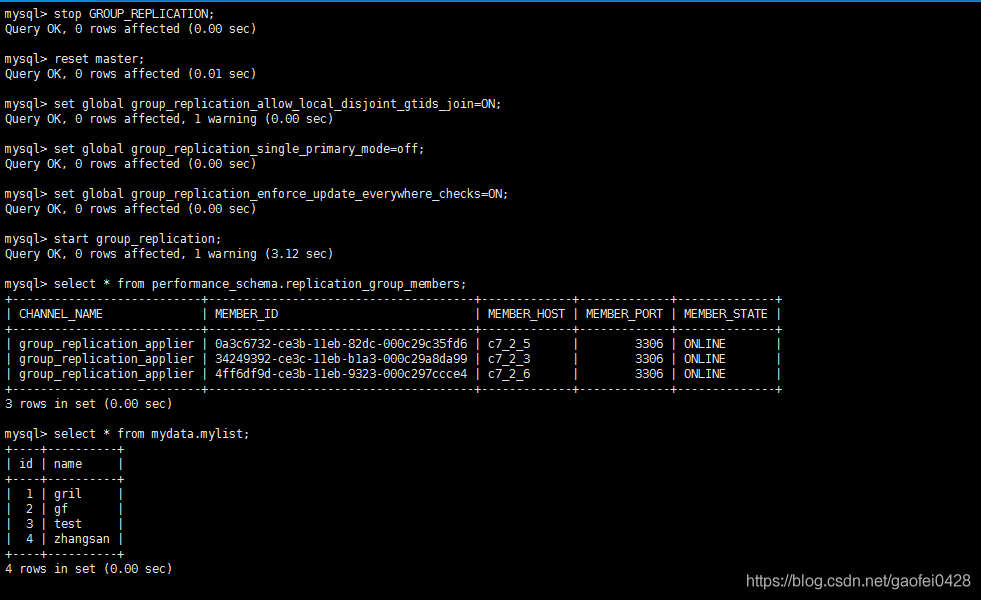Click the result line showing '(3.12 sec)'
981x600 pixels.
[x=169, y=254]
